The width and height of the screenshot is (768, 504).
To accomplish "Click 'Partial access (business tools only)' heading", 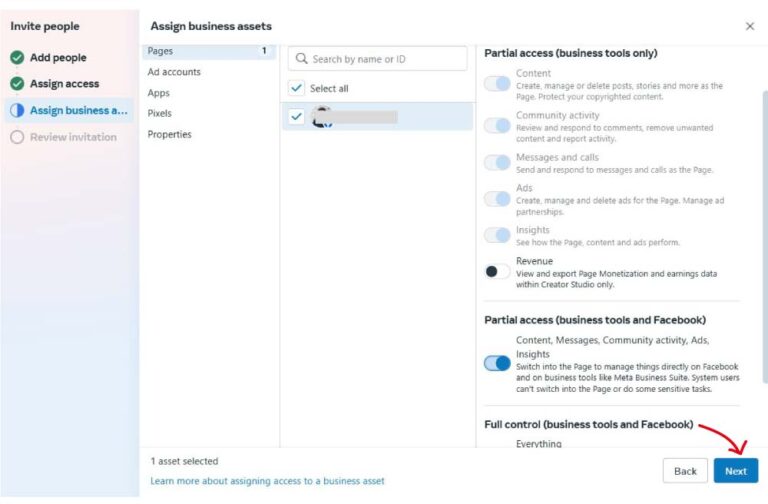I will tap(571, 53).
